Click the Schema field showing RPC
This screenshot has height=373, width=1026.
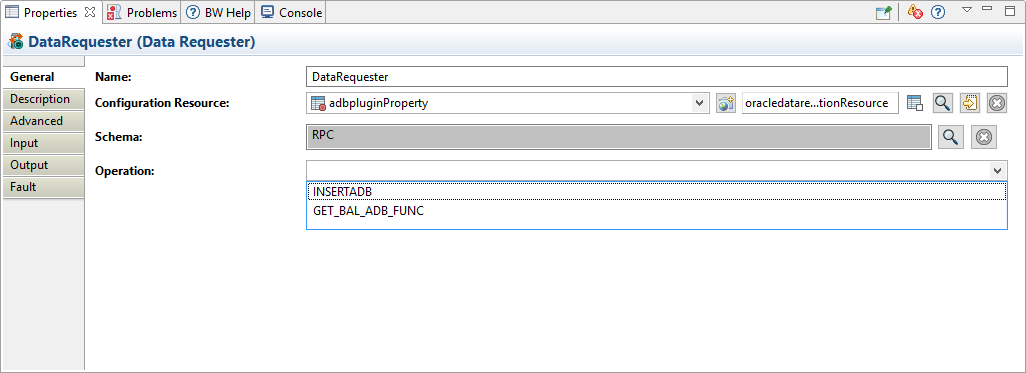pyautogui.click(x=618, y=137)
